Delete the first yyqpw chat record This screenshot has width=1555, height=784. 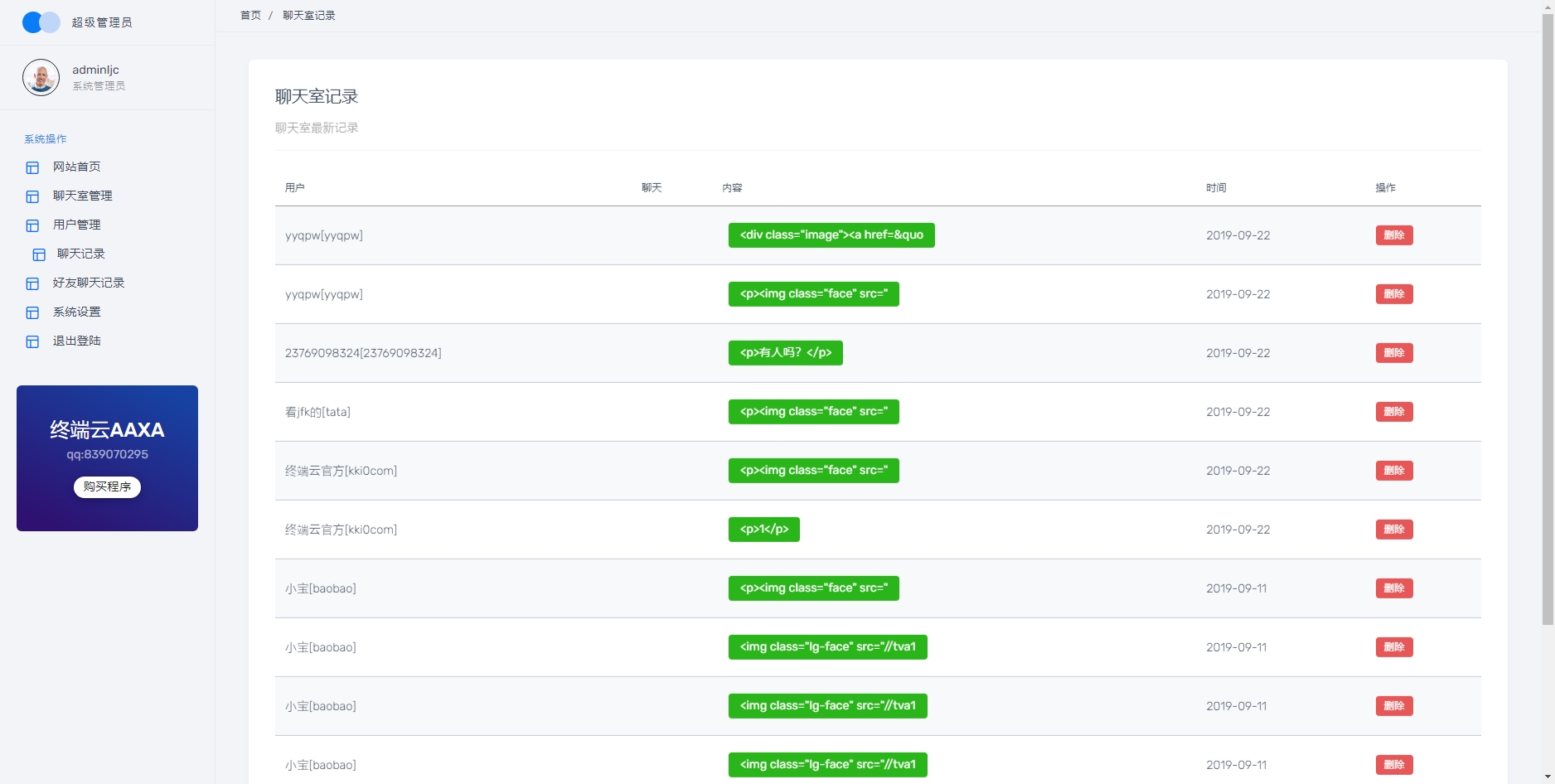(1394, 235)
